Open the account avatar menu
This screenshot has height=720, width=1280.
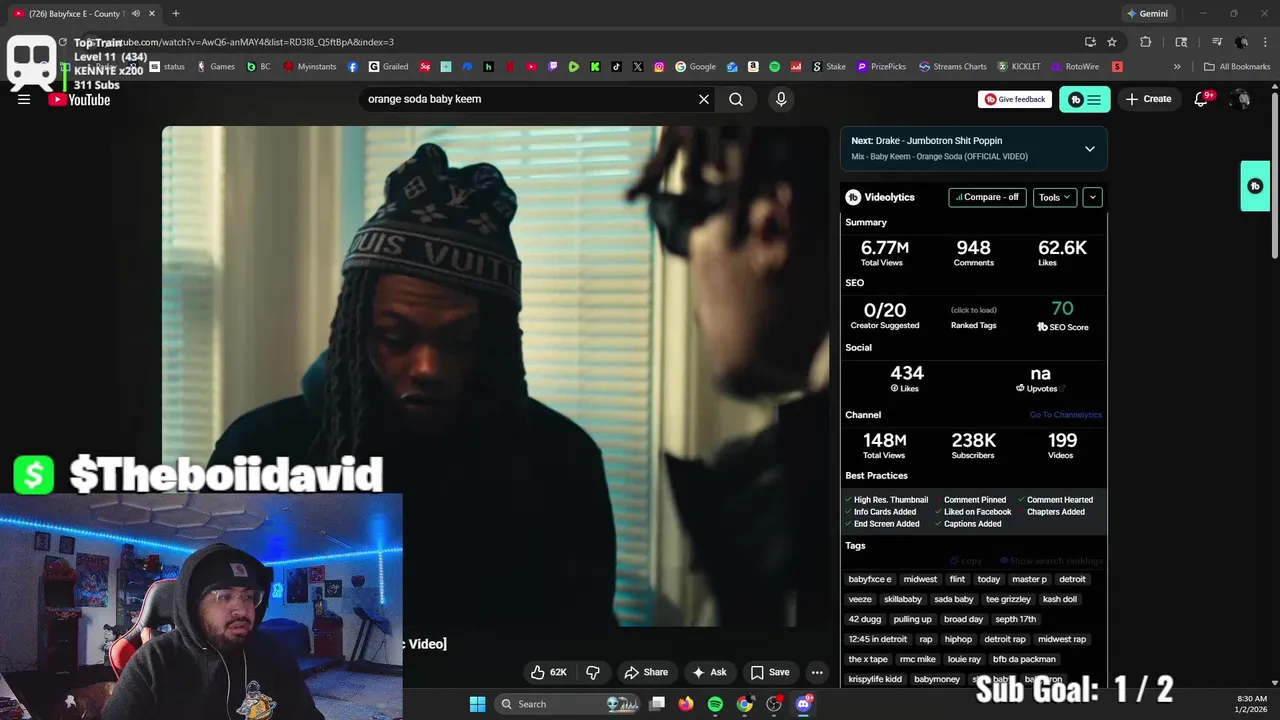tap(1240, 99)
